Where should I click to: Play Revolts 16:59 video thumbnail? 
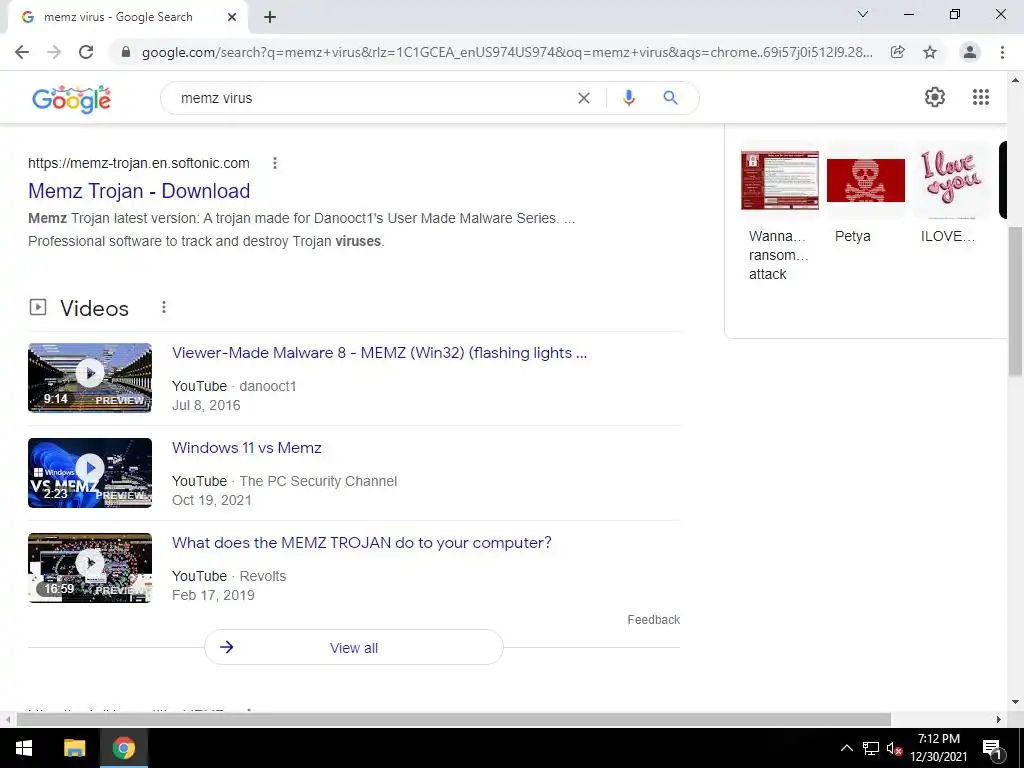[x=90, y=568]
